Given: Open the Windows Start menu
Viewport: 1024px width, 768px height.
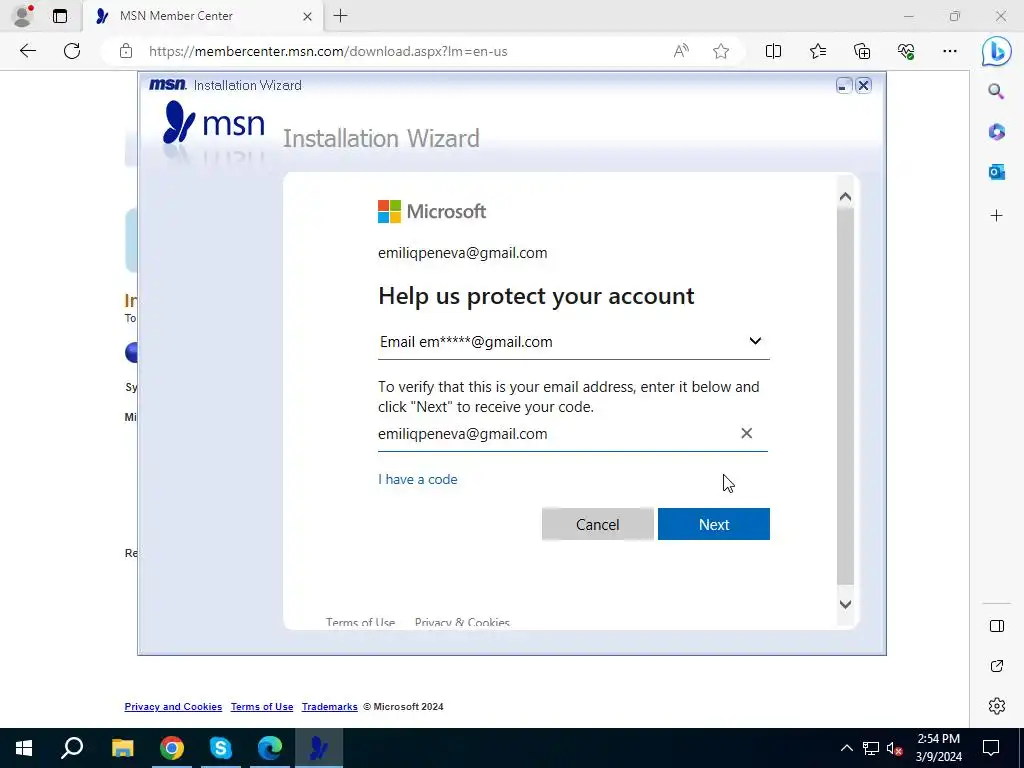Looking at the screenshot, I should (24, 748).
